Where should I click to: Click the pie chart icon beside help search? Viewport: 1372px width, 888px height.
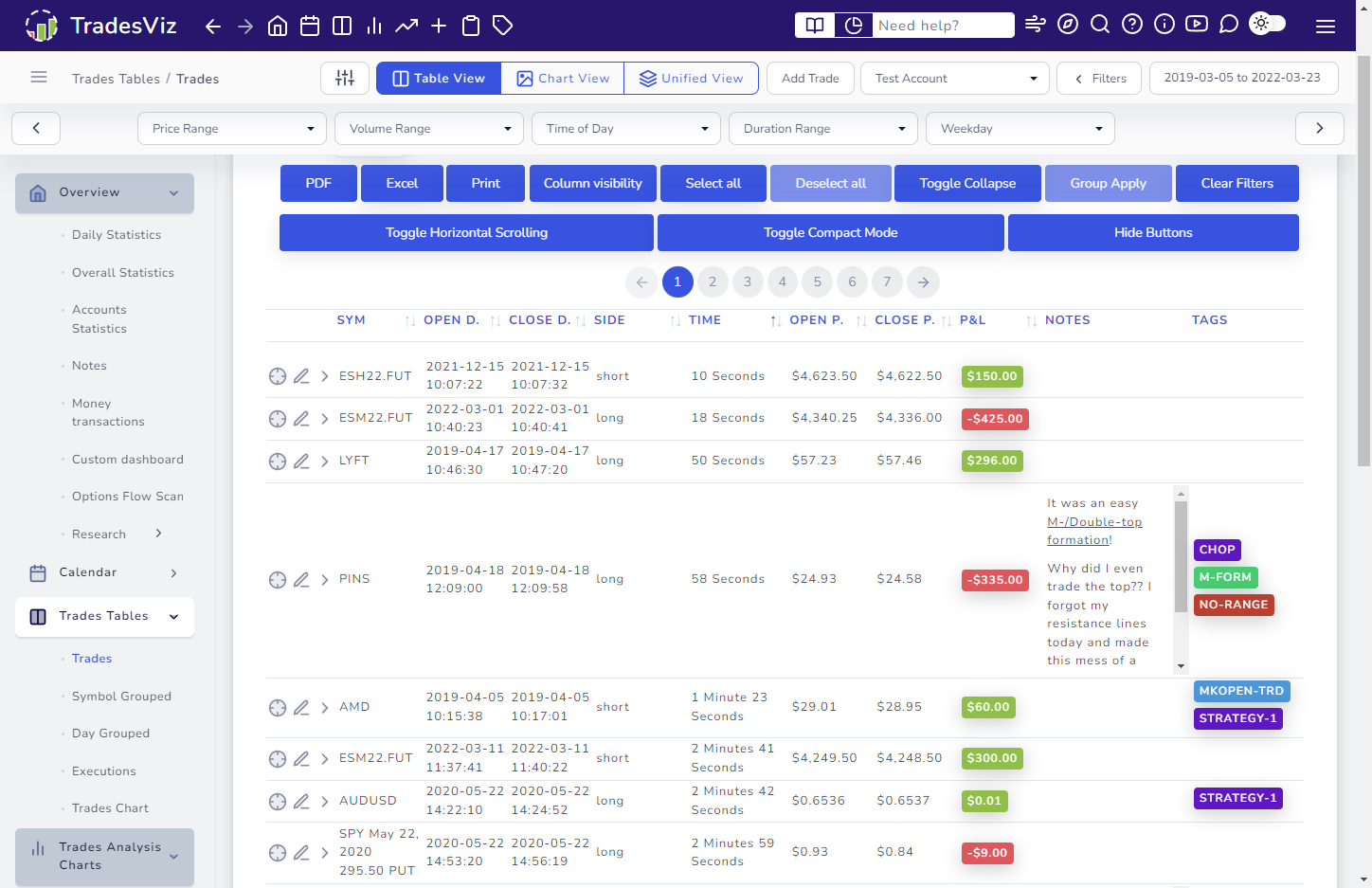854,26
